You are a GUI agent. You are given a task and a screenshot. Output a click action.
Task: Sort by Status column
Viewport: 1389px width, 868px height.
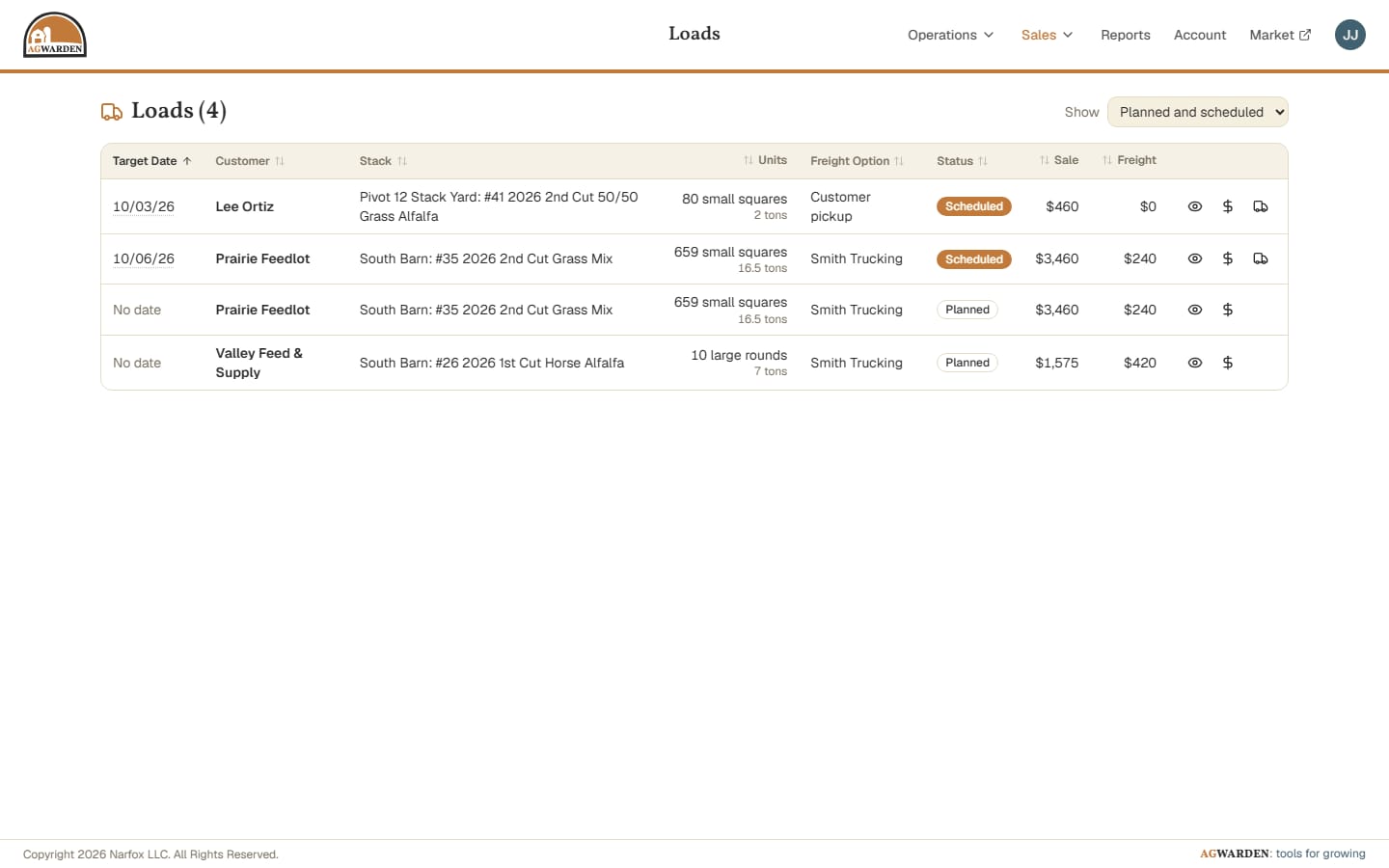(x=962, y=161)
